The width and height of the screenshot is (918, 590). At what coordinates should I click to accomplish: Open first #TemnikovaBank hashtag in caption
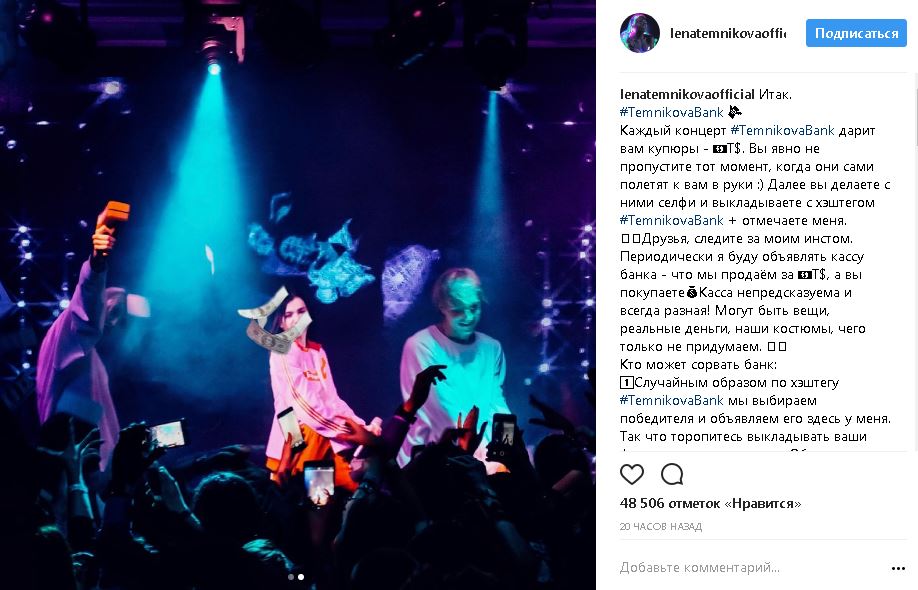click(x=672, y=112)
